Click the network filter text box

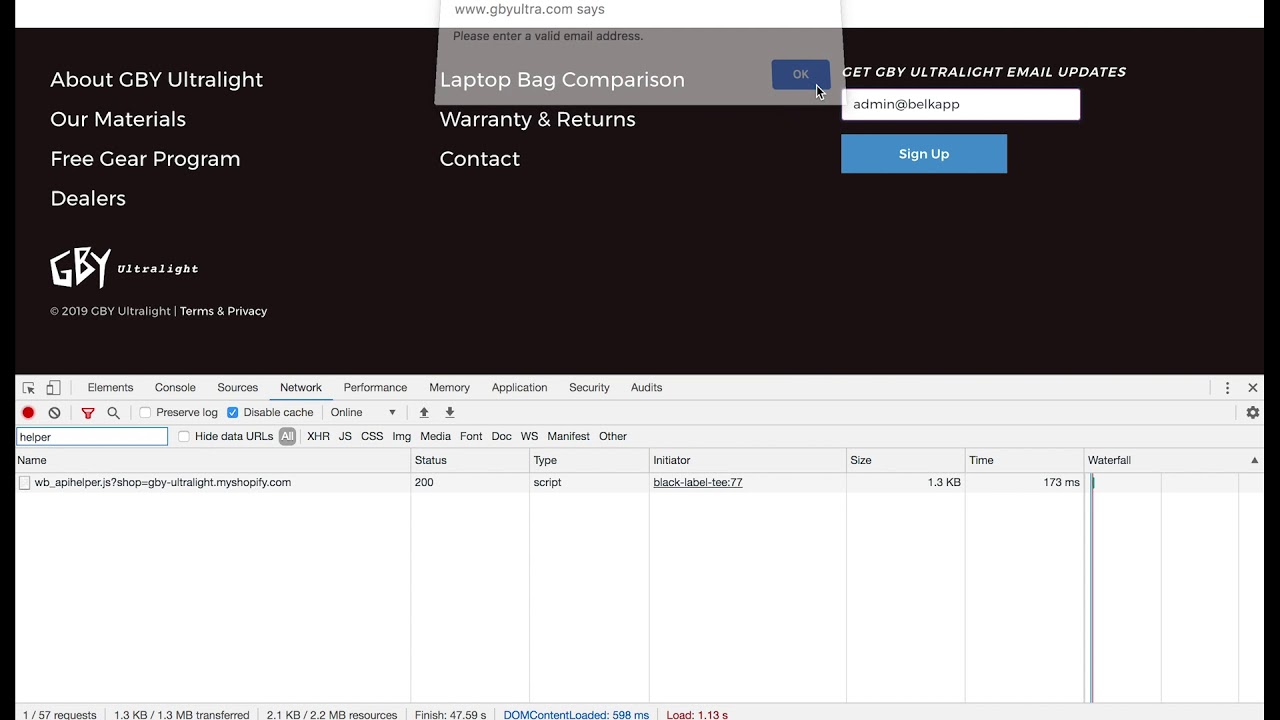[92, 437]
